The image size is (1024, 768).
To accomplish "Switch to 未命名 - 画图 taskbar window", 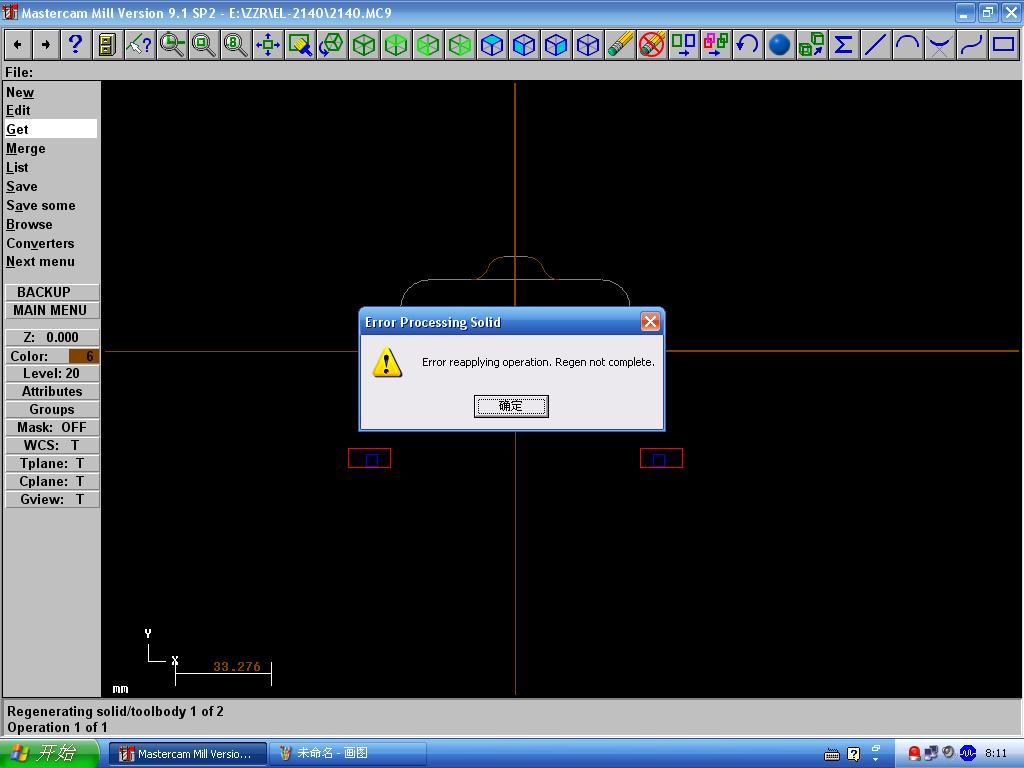I will (347, 754).
